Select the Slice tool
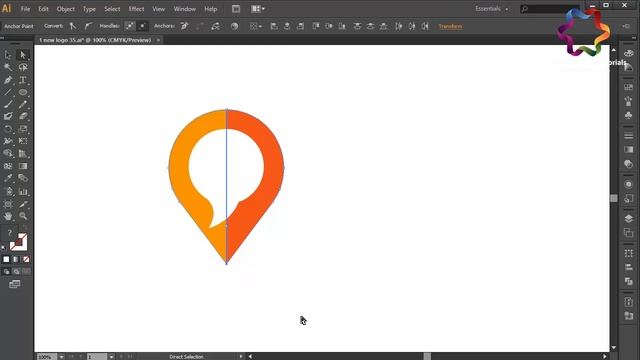This screenshot has width=640, height=360. coord(23,204)
